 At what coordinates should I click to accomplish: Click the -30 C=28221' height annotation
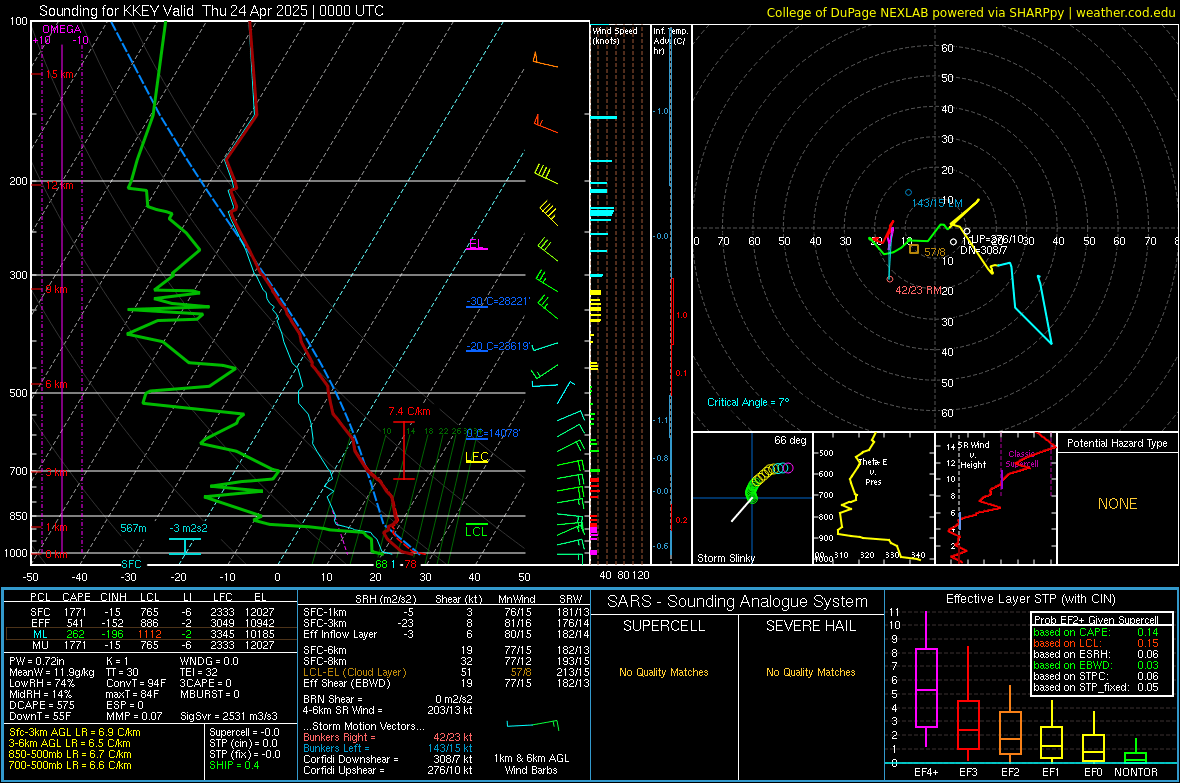(498, 301)
